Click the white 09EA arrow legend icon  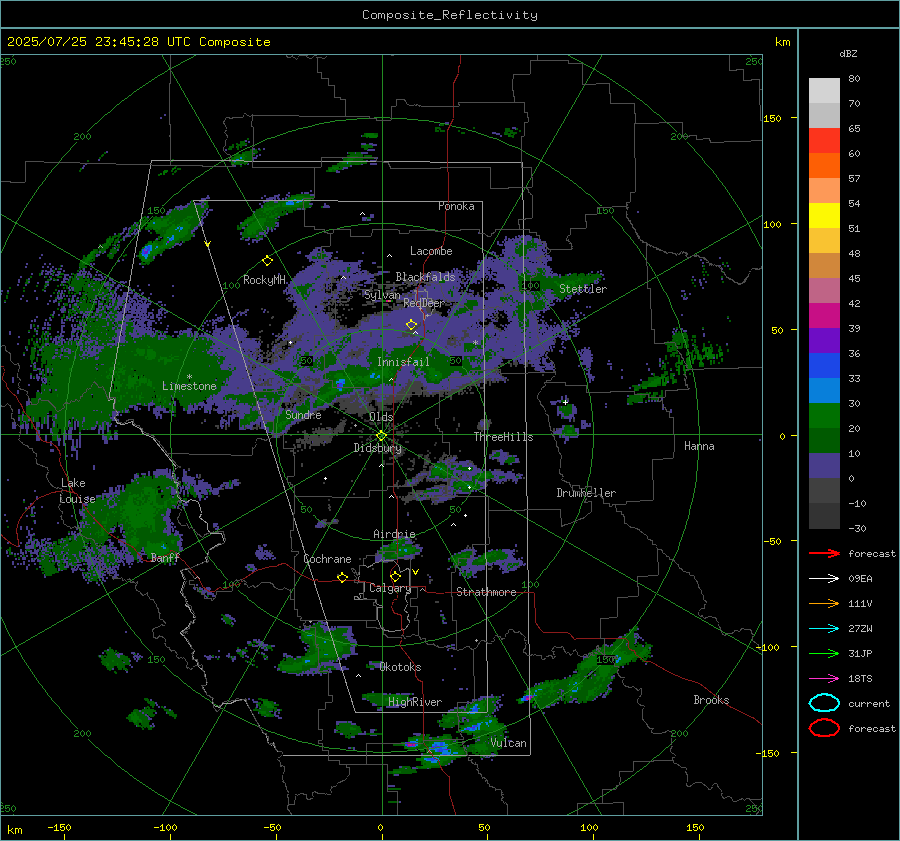click(824, 578)
